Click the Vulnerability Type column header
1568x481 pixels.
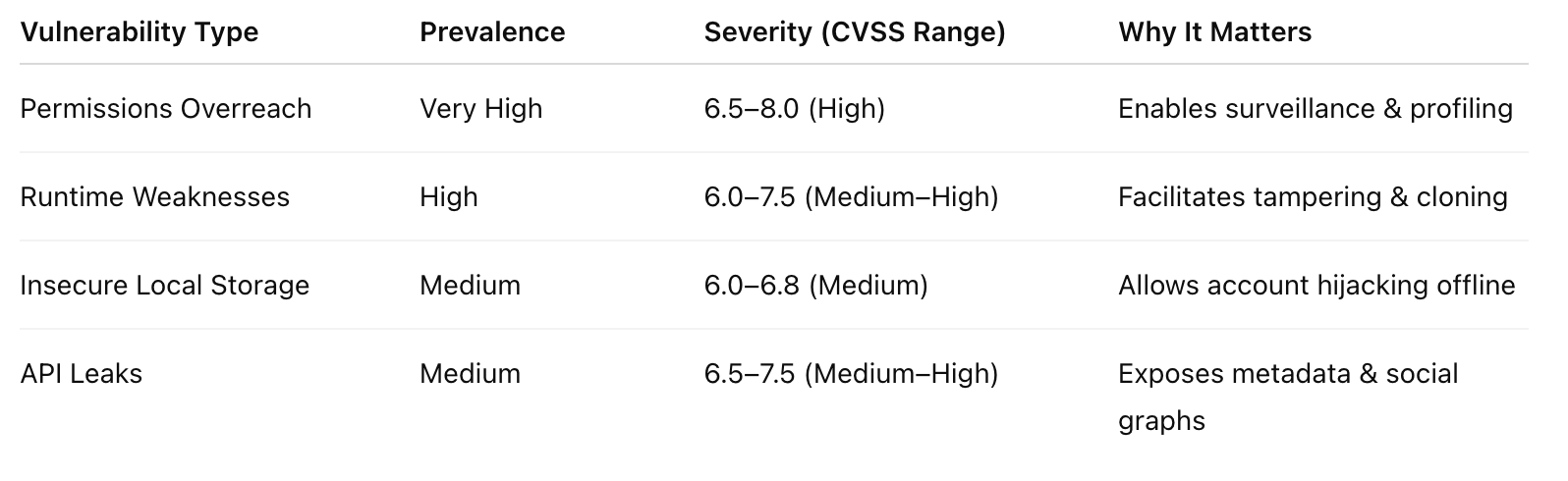pyautogui.click(x=140, y=32)
